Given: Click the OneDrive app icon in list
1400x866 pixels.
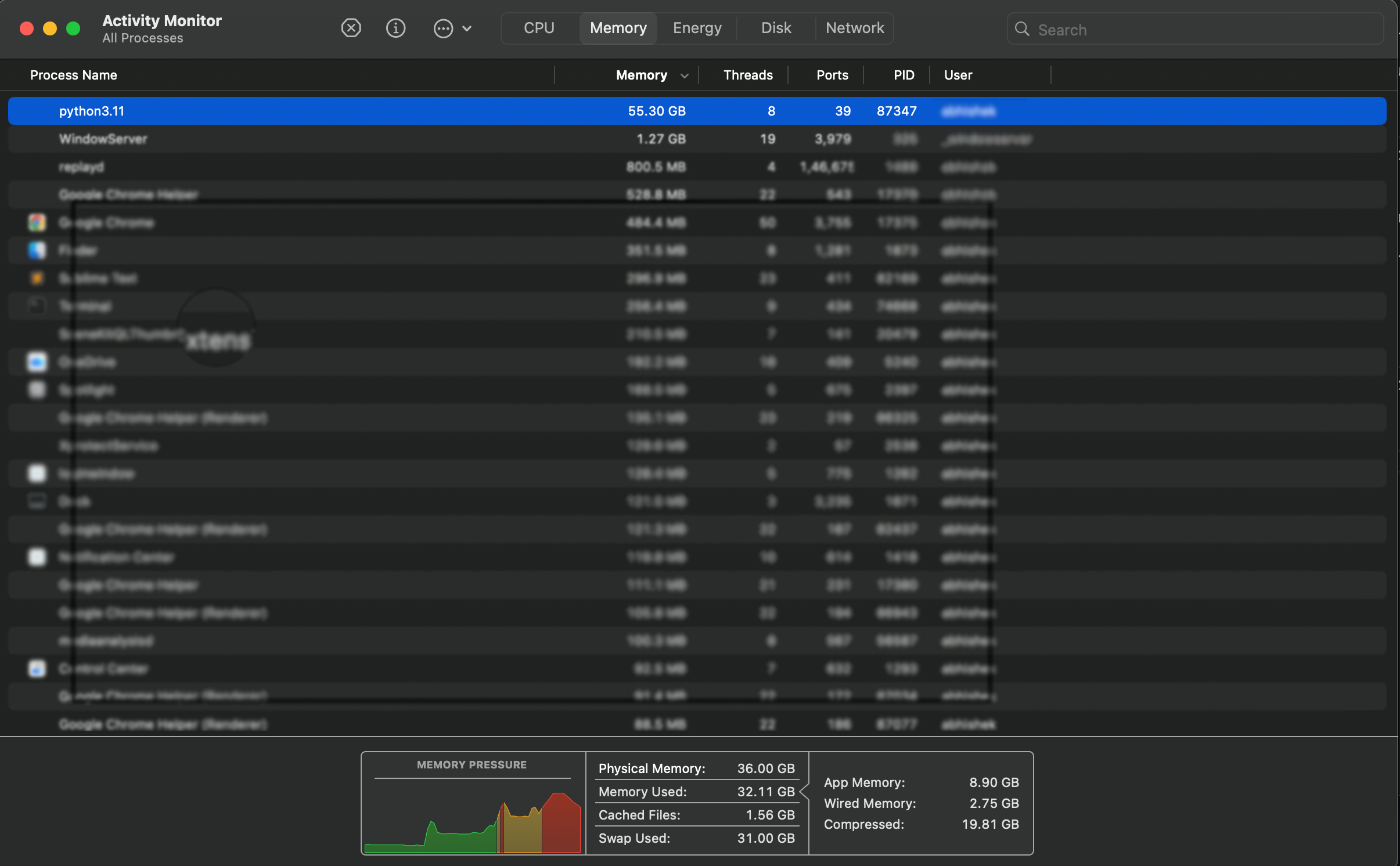Looking at the screenshot, I should 37,362.
